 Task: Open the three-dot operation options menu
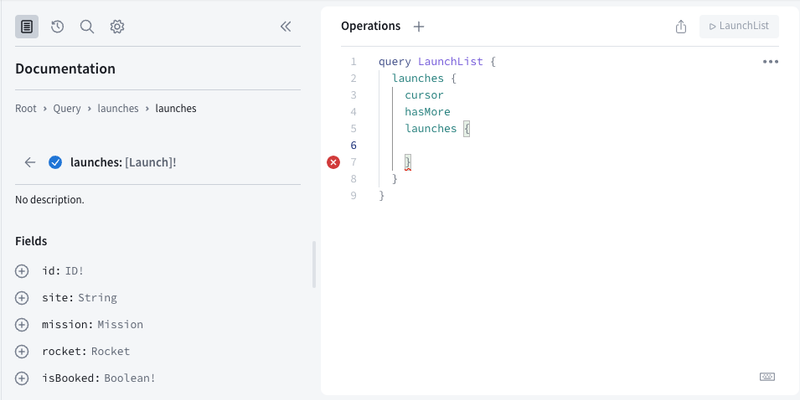tap(770, 62)
